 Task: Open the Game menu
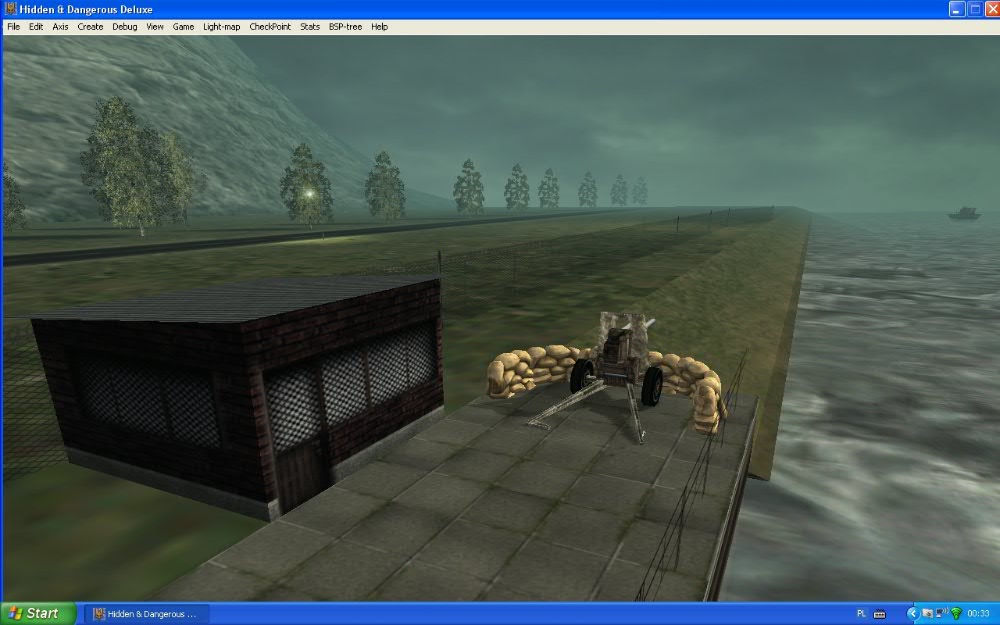coord(183,27)
